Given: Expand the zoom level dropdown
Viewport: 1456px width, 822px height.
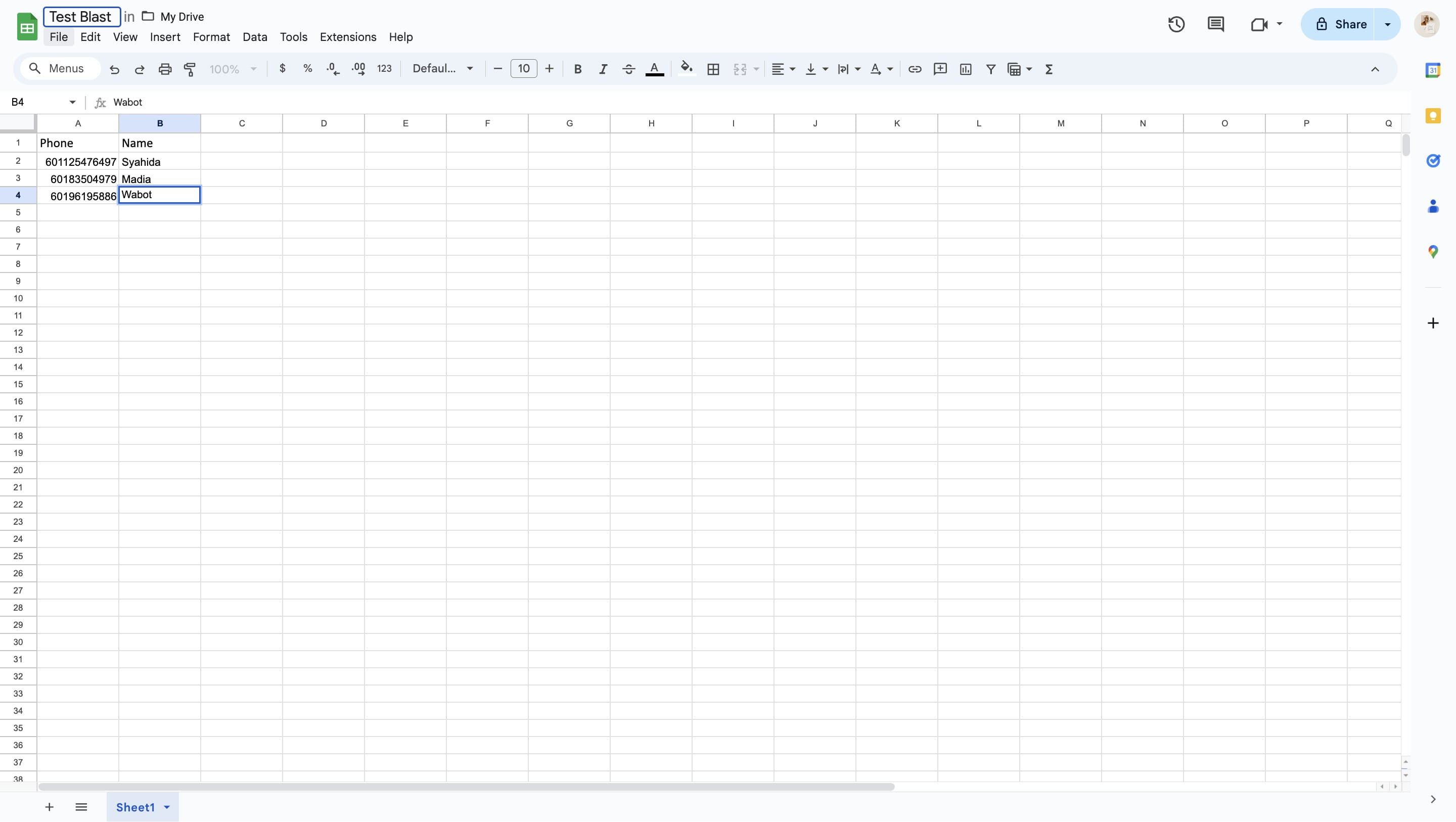Looking at the screenshot, I should pyautogui.click(x=253, y=69).
